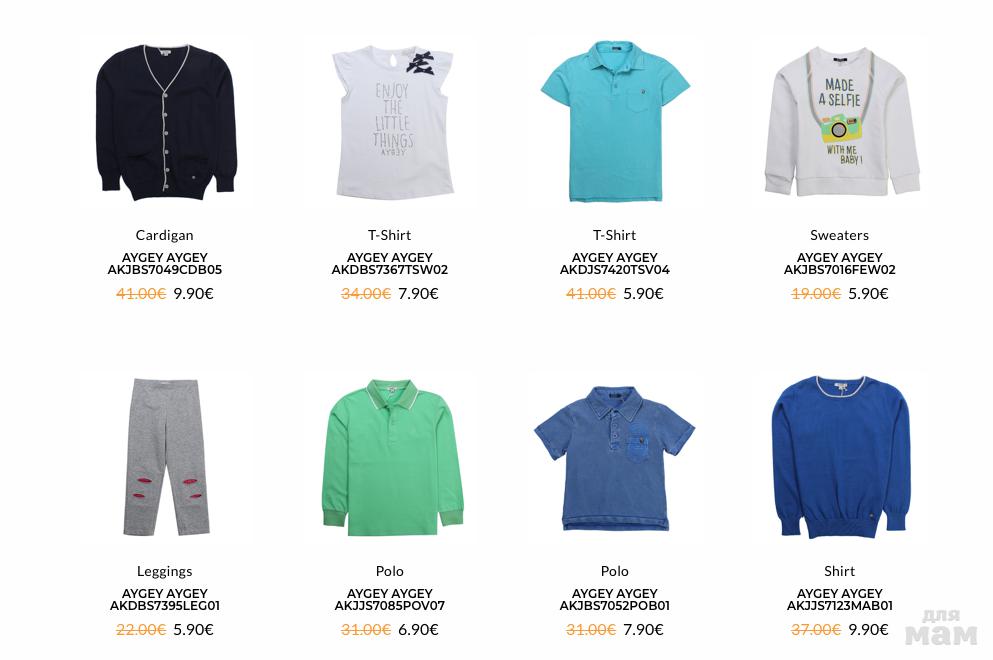
Task: Open product AKJJS7123MAB01 title link
Action: [x=839, y=600]
